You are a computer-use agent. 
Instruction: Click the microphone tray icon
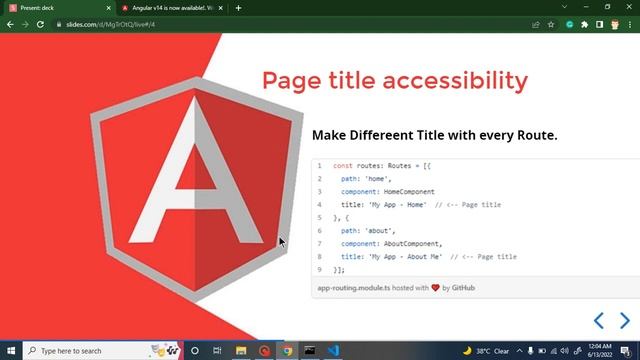(x=530, y=351)
